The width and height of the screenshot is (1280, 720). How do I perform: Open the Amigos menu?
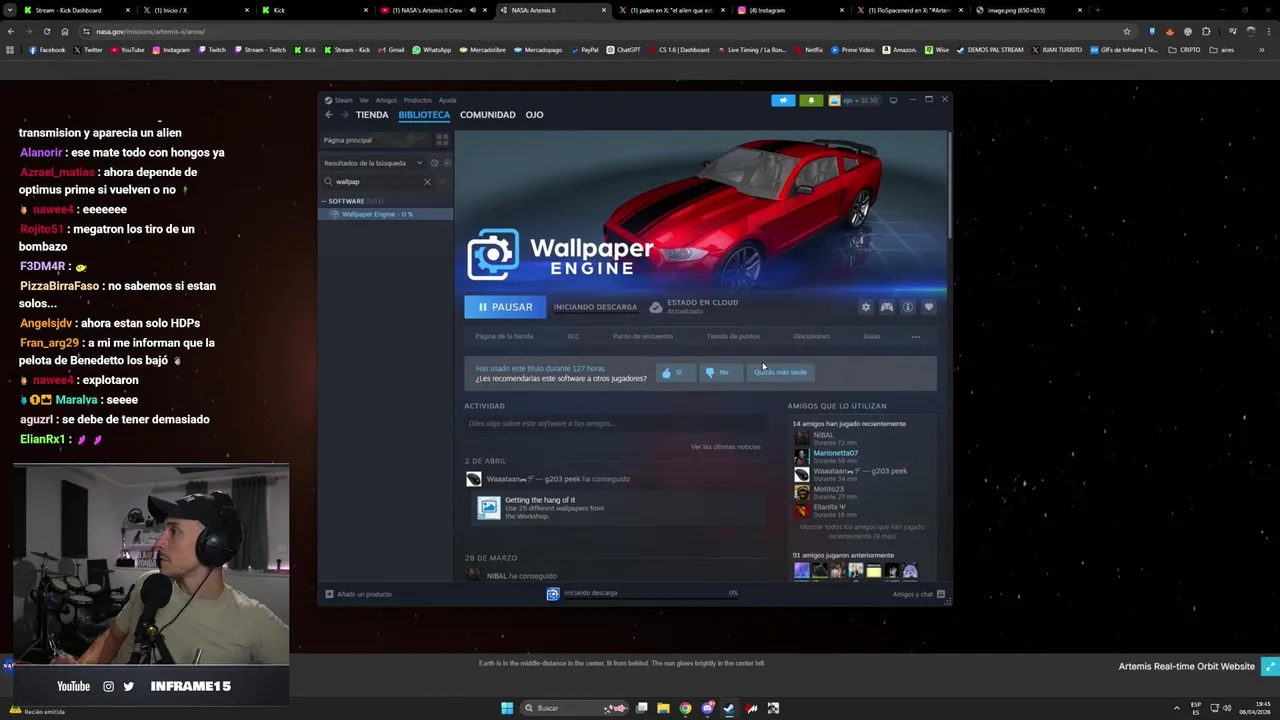point(386,100)
